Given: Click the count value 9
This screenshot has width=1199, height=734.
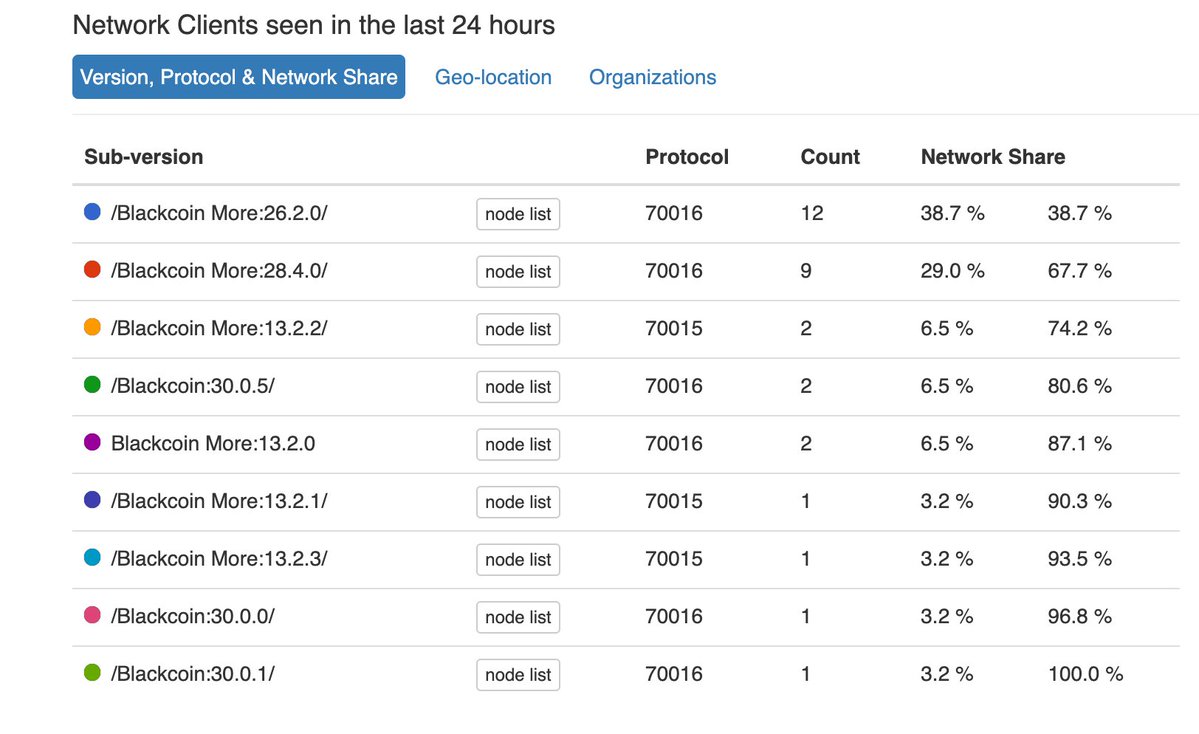Looking at the screenshot, I should (x=806, y=271).
